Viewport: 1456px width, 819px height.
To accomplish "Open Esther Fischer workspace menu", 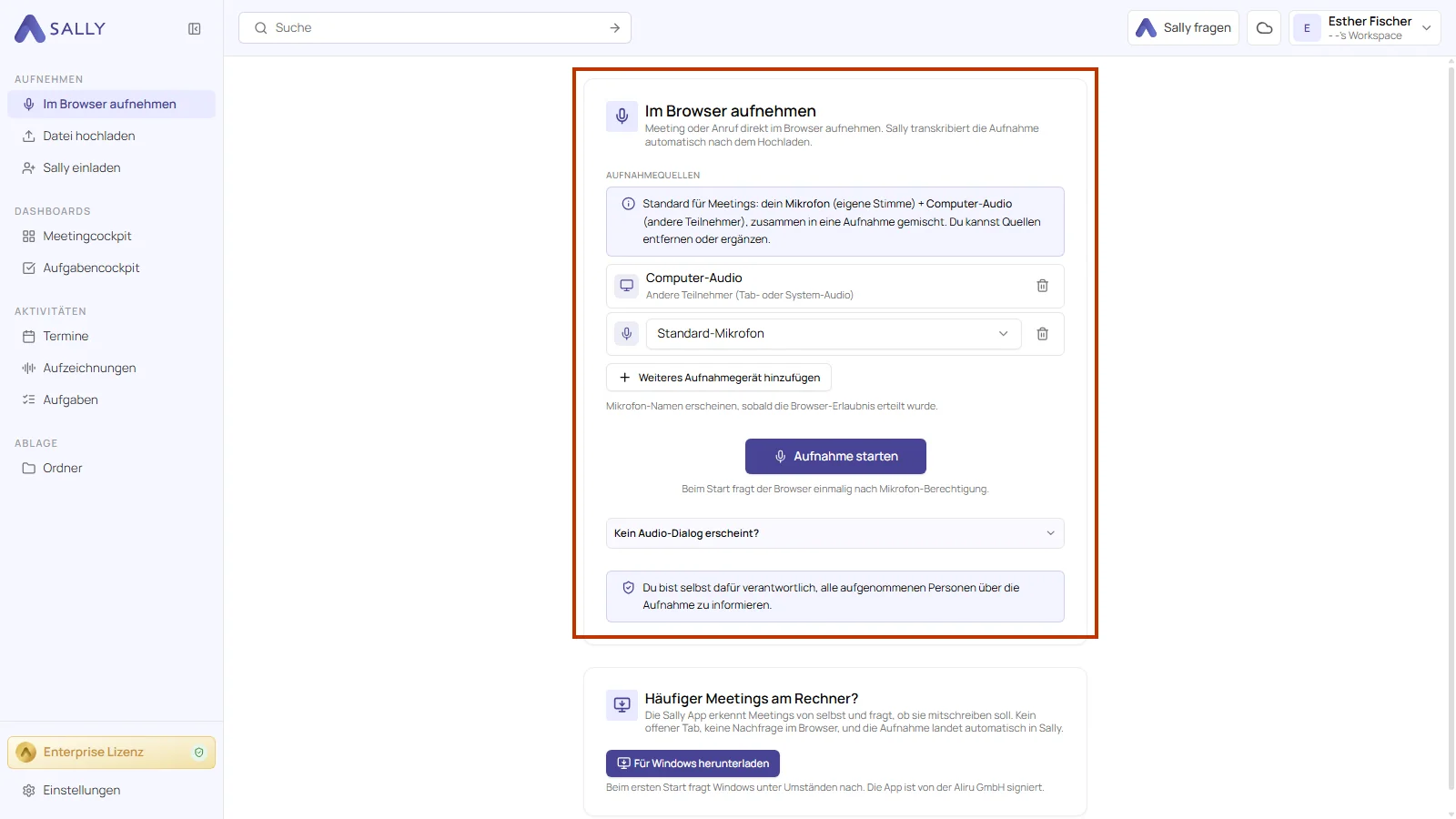I will 1365,28.
